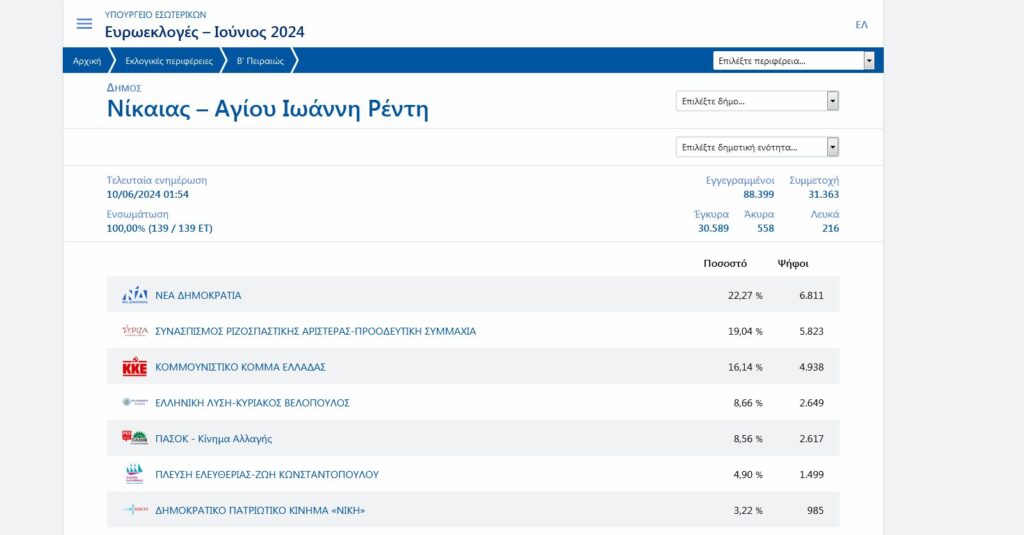
Task: Click the 5.823 votes value
Action: click(x=811, y=331)
